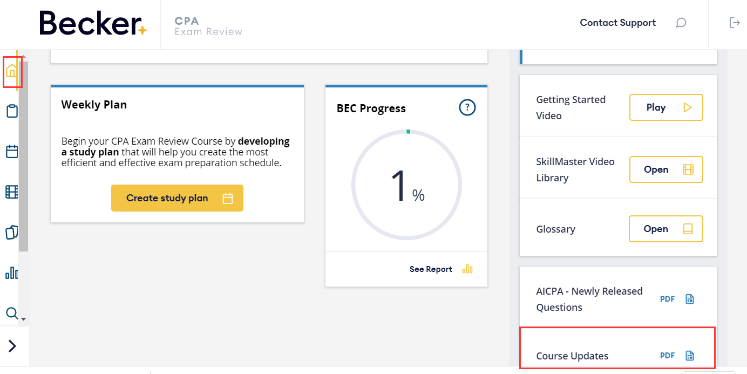Open the bar chart reports sidebar icon

[11, 273]
